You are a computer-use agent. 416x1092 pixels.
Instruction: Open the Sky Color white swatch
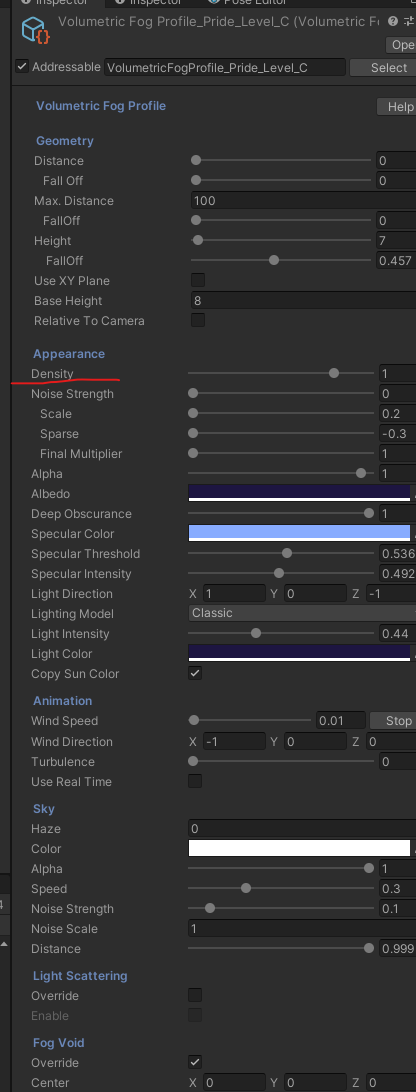click(x=299, y=849)
